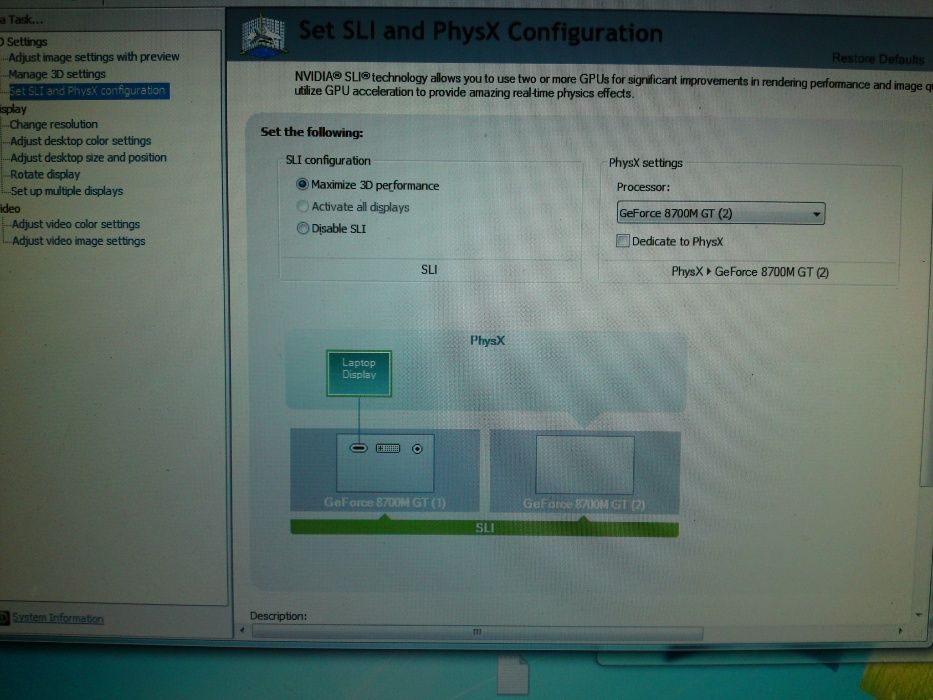Click the Video tree category
Viewport: 933px width, 700px height.
[x=10, y=208]
